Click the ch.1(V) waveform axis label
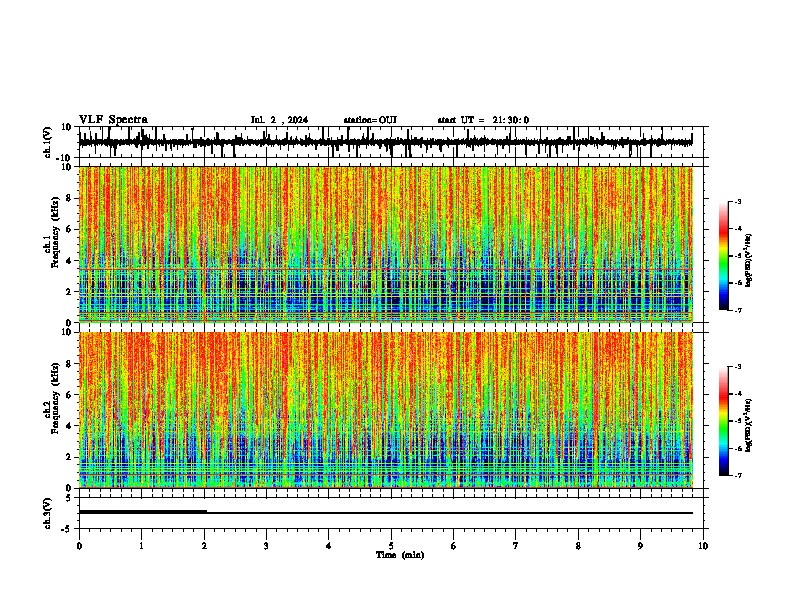 (x=48, y=142)
